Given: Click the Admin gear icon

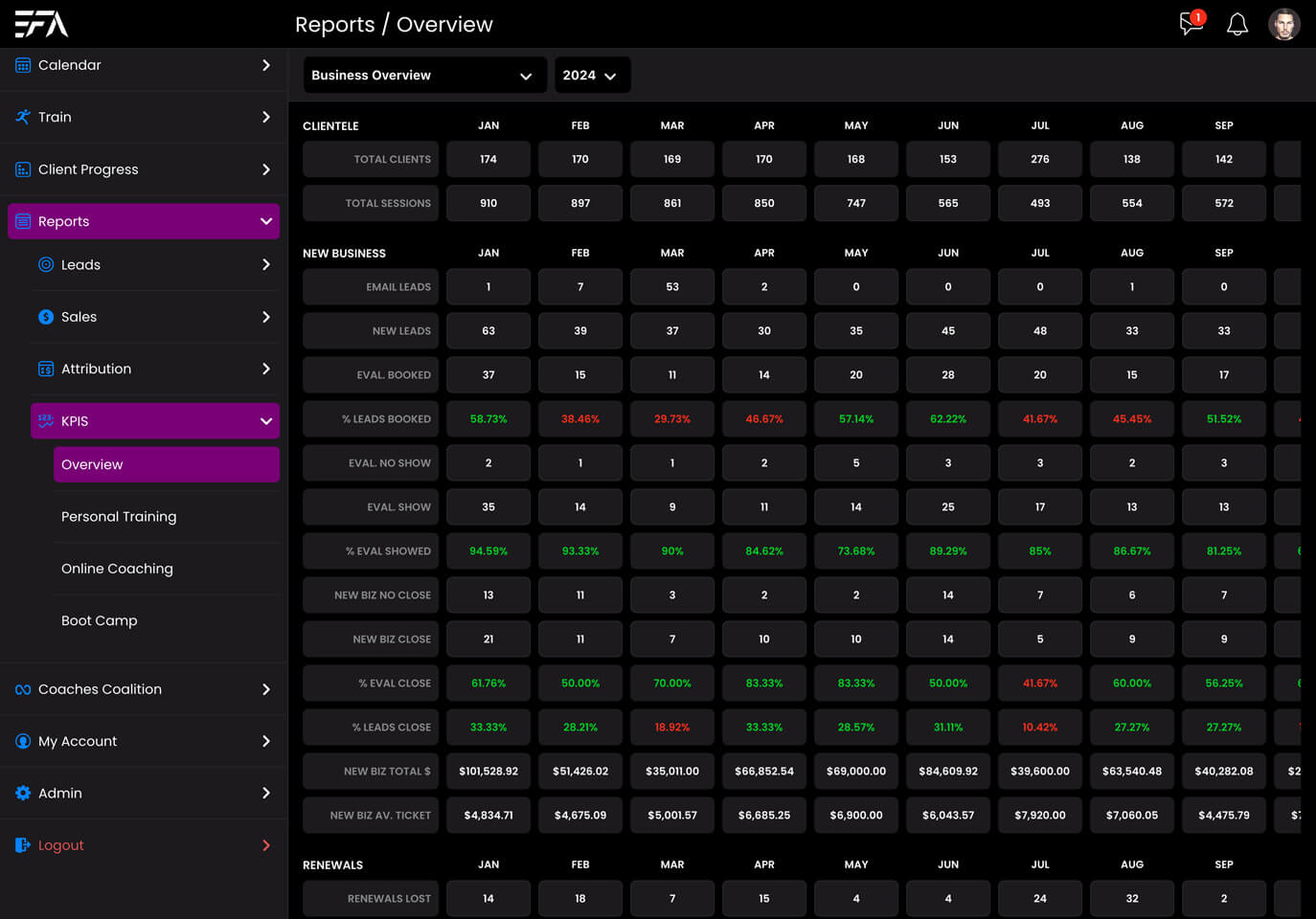Looking at the screenshot, I should pyautogui.click(x=23, y=793).
